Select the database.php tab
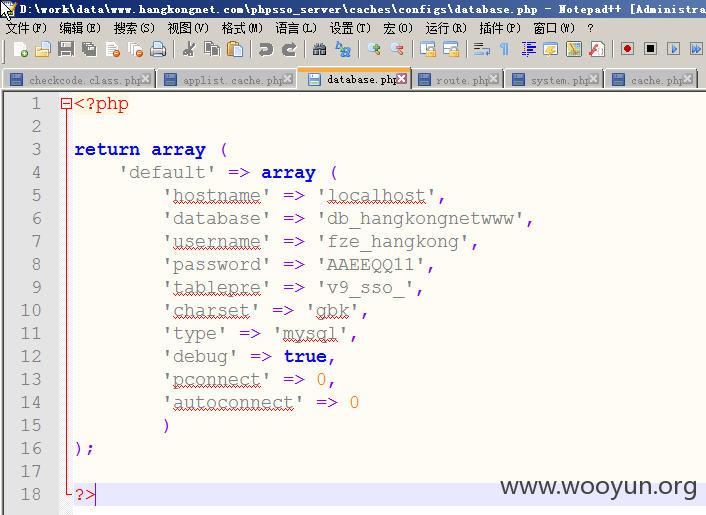The image size is (706, 515). click(355, 79)
